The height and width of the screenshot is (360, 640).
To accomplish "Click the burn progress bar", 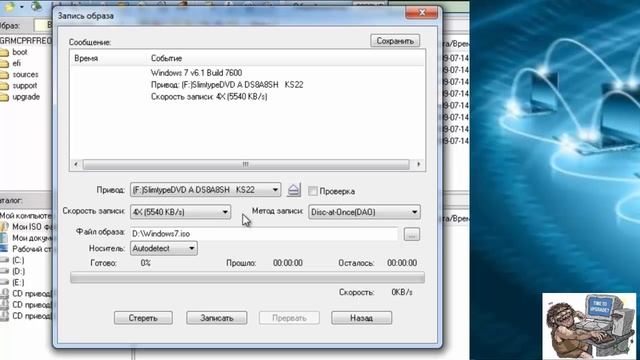I will coord(247,278).
